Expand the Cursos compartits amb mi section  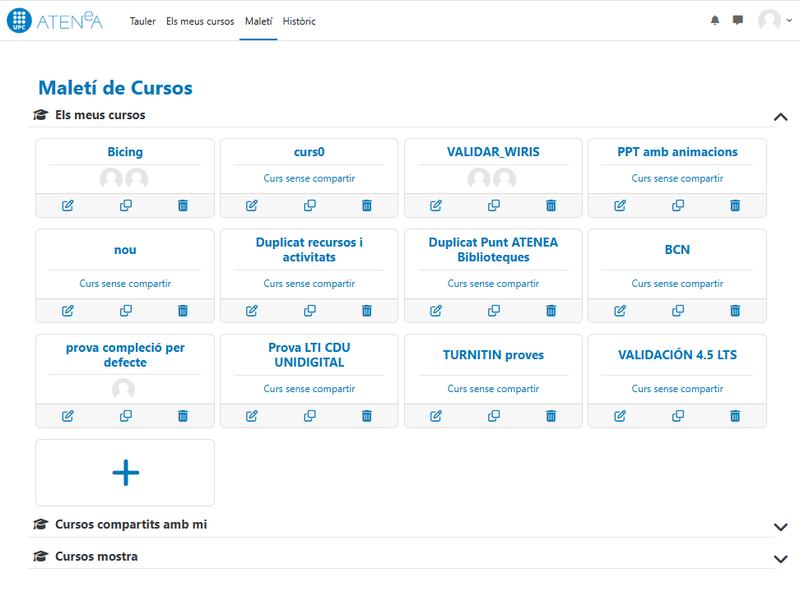781,526
